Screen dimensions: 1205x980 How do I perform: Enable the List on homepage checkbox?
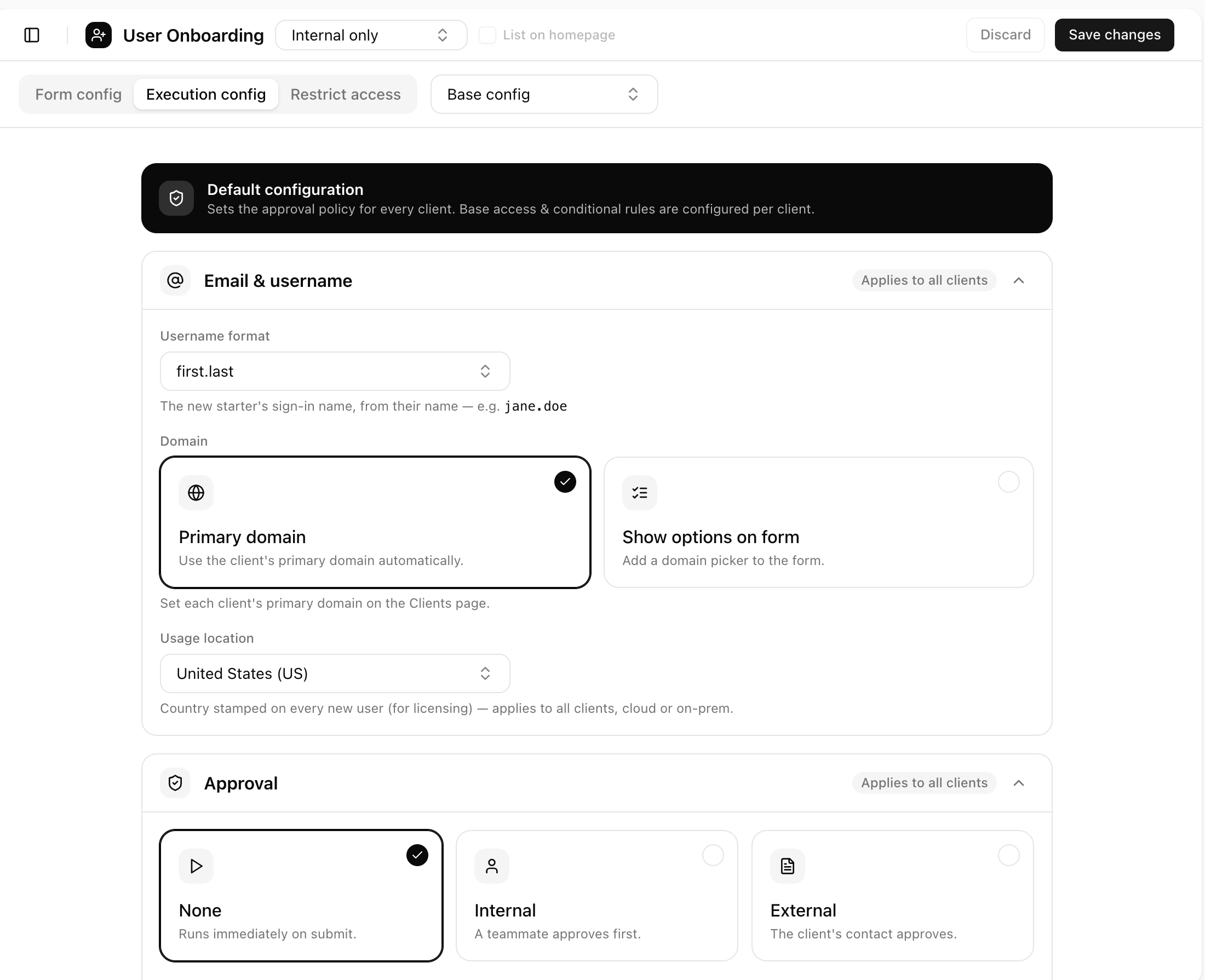[487, 35]
